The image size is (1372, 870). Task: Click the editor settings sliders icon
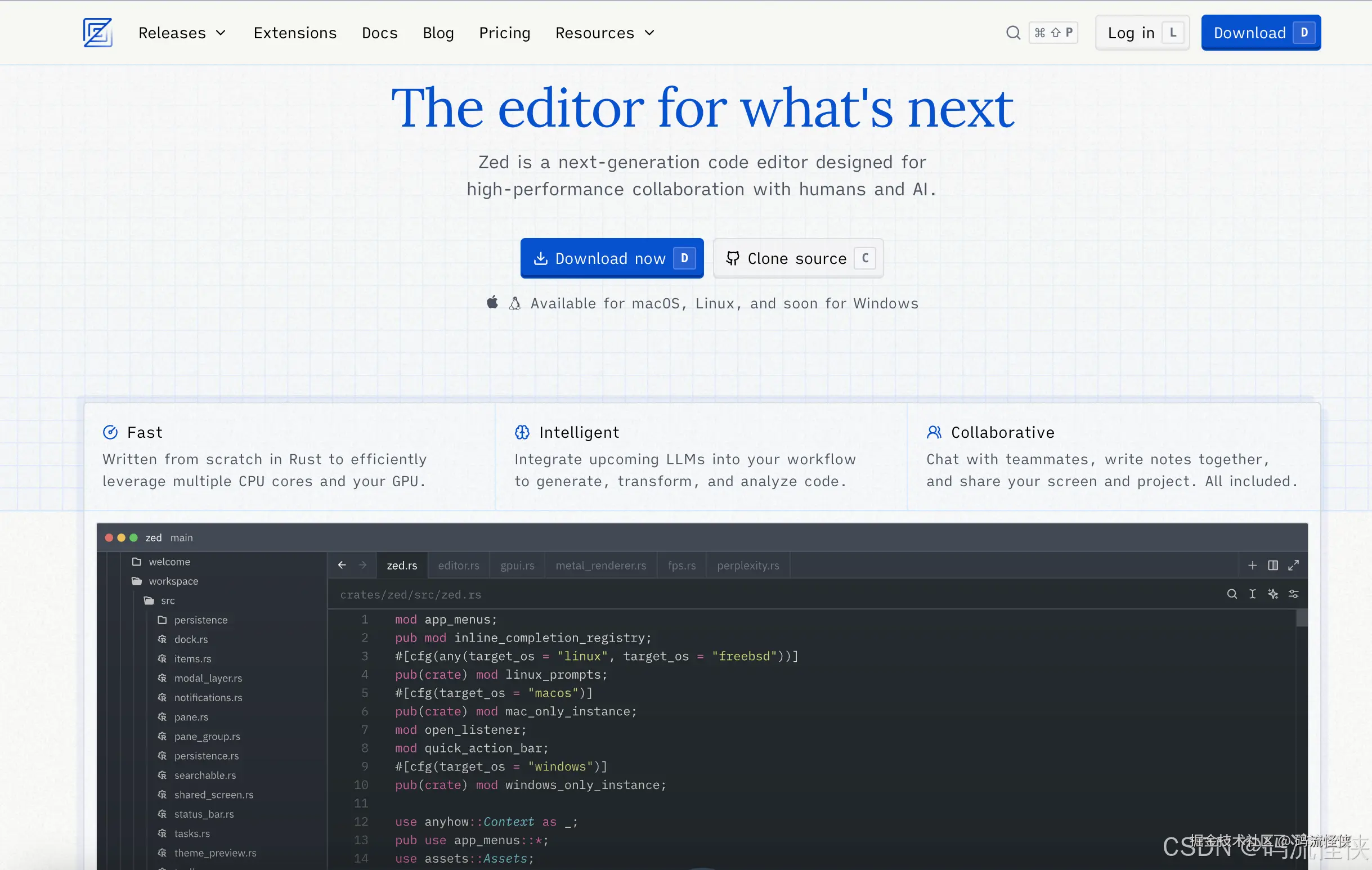pyautogui.click(x=1293, y=594)
